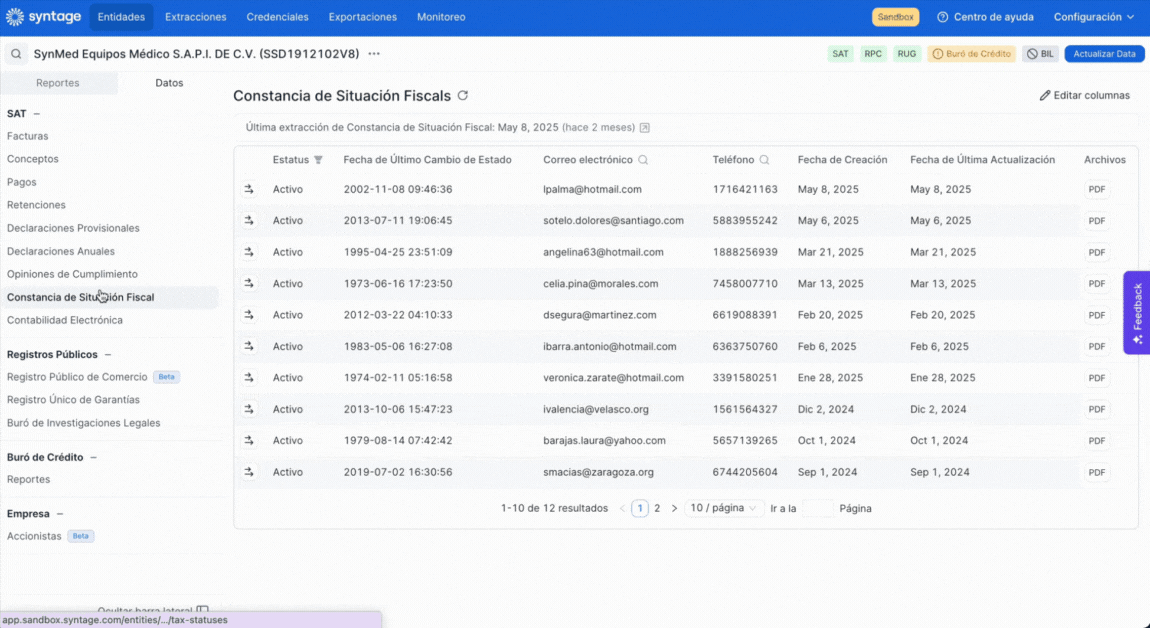This screenshot has height=628, width=1150.
Task: Refresh Constancia de Situación Fiscales data icon
Action: (x=463, y=95)
